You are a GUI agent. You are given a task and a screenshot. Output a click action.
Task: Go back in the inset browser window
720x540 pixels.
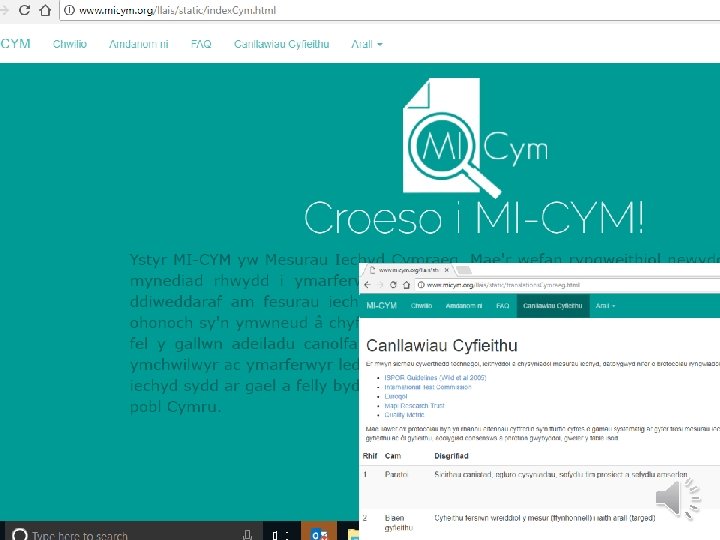click(367, 285)
